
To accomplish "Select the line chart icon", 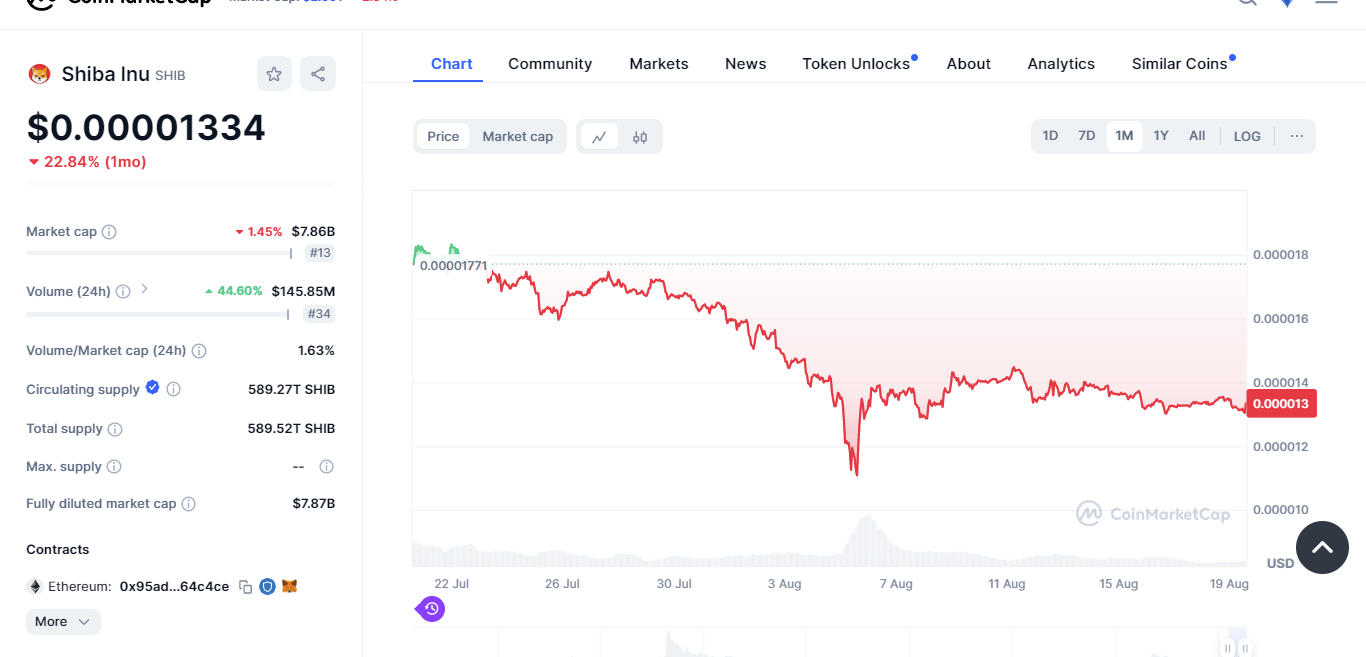I will click(x=599, y=137).
